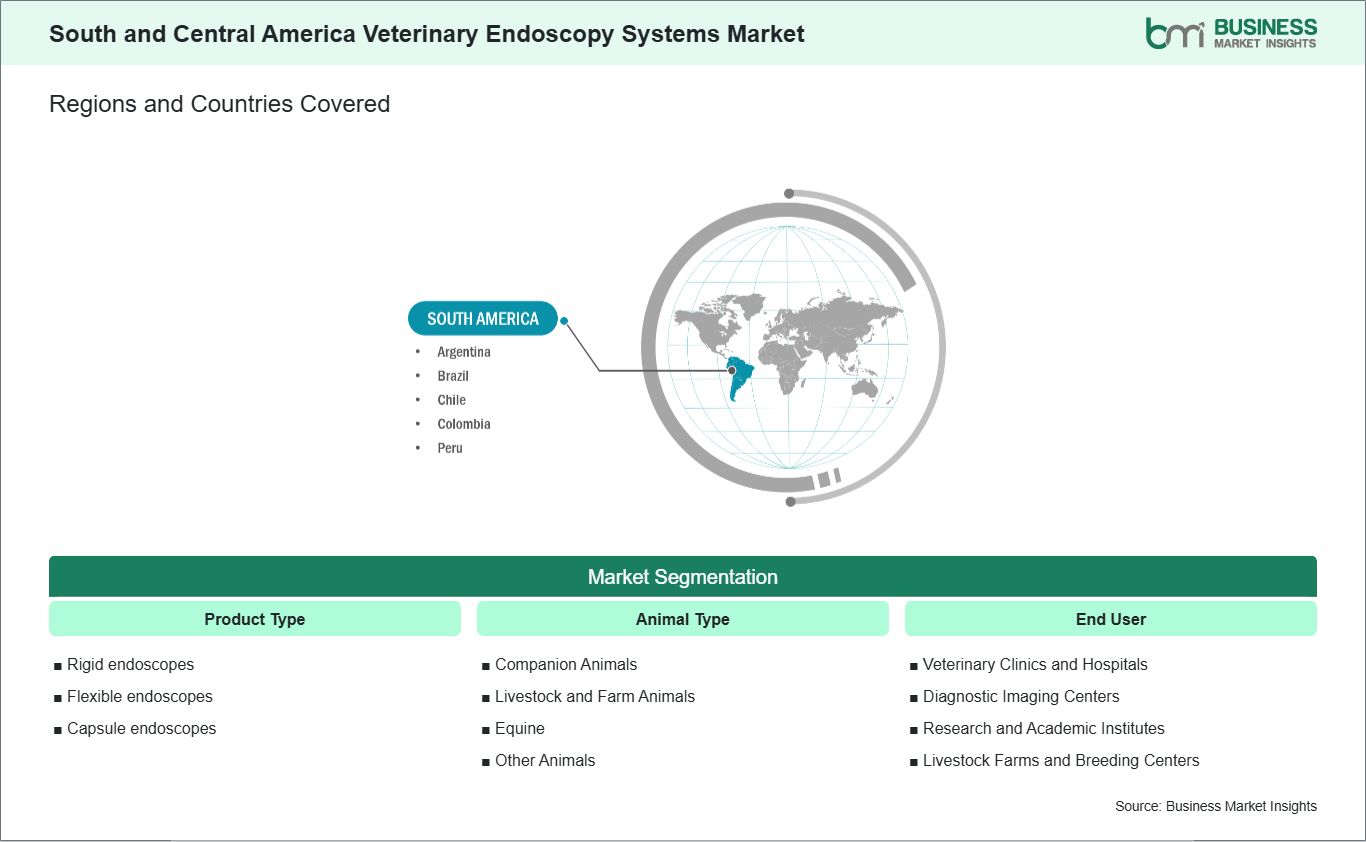Click the Market Segmentation header bar
The height and width of the screenshot is (842, 1366).
(x=683, y=577)
